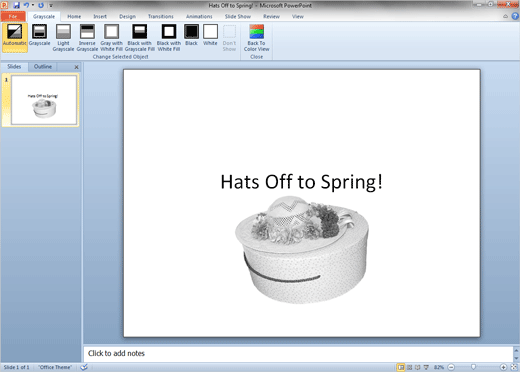Fit slide to current window

coord(514,367)
